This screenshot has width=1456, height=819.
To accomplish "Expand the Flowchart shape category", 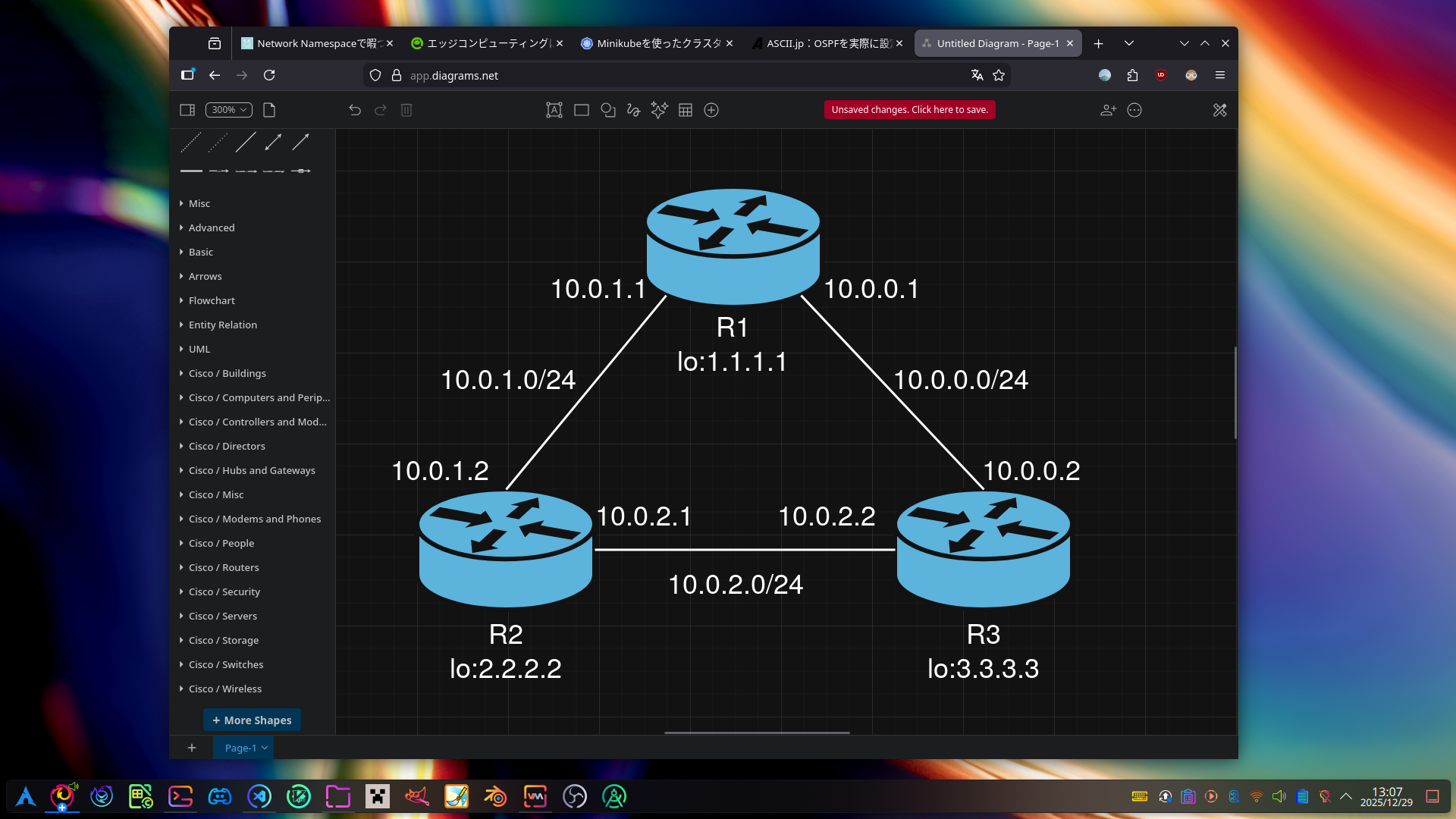I will point(212,300).
